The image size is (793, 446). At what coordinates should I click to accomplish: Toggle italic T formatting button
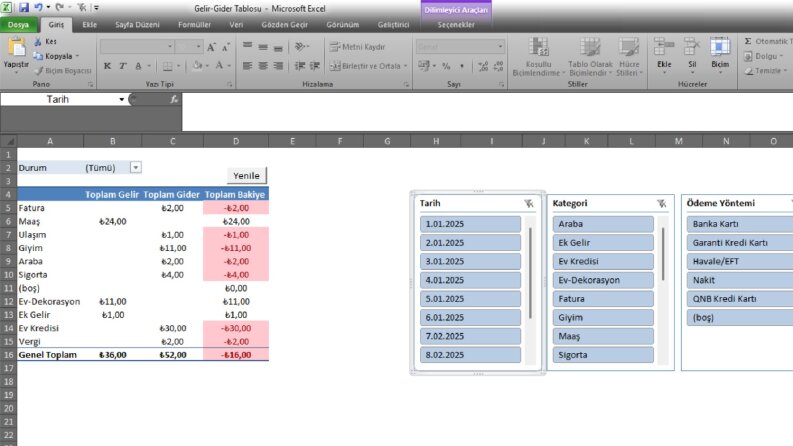tap(122, 66)
